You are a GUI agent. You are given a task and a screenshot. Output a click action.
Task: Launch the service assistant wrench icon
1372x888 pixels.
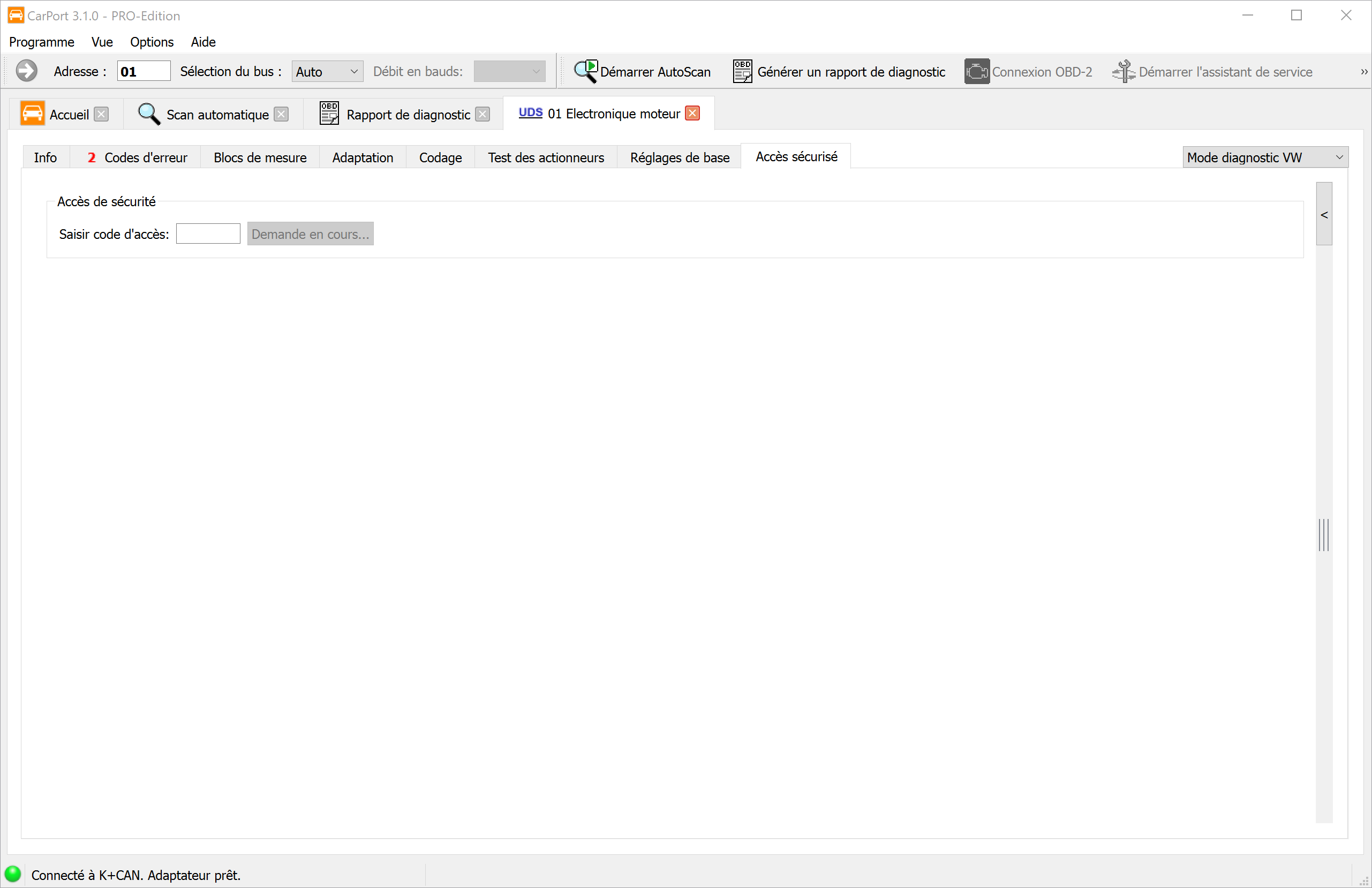(1123, 71)
